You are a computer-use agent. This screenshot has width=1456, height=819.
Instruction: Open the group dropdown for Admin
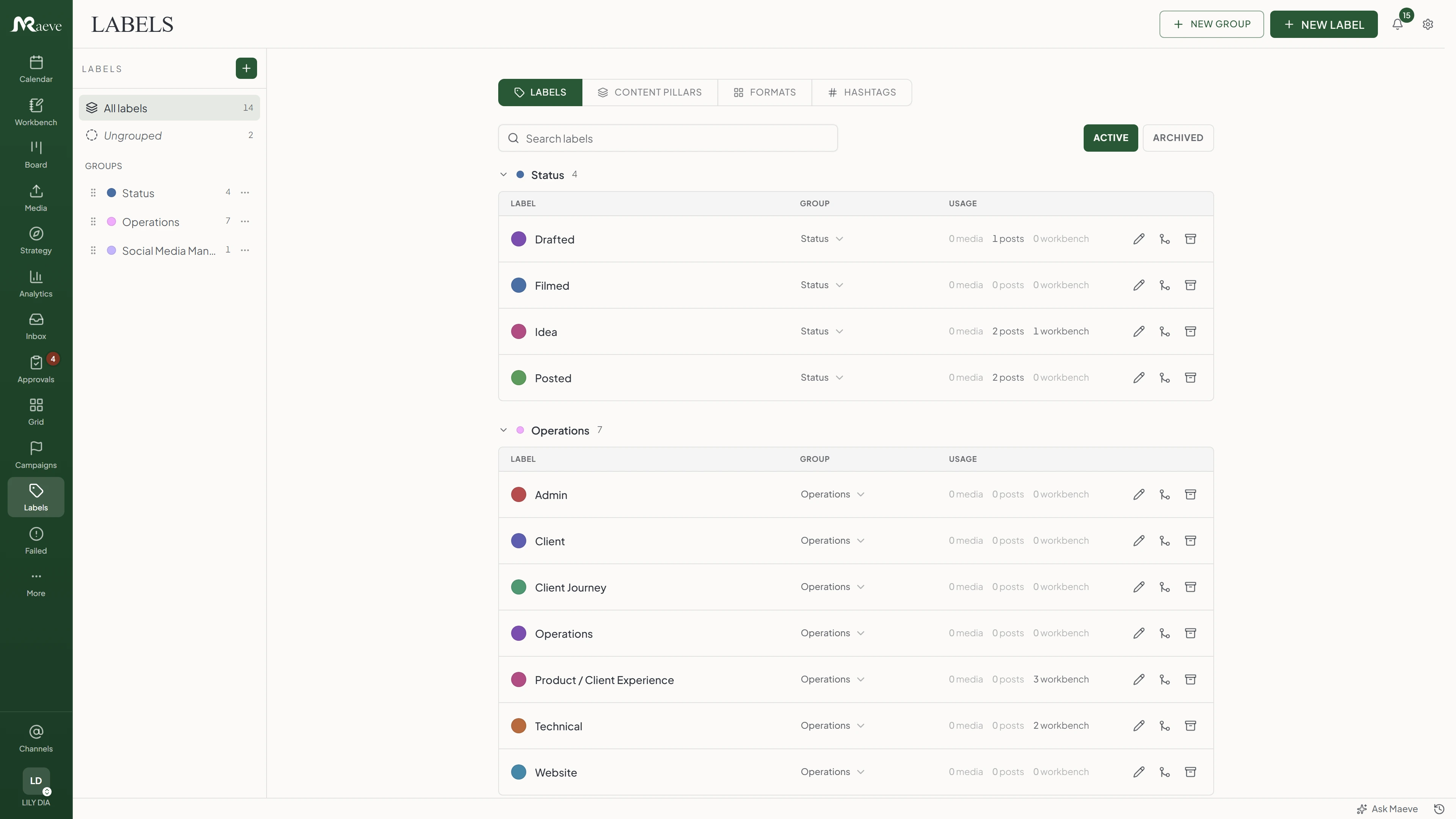(x=833, y=494)
